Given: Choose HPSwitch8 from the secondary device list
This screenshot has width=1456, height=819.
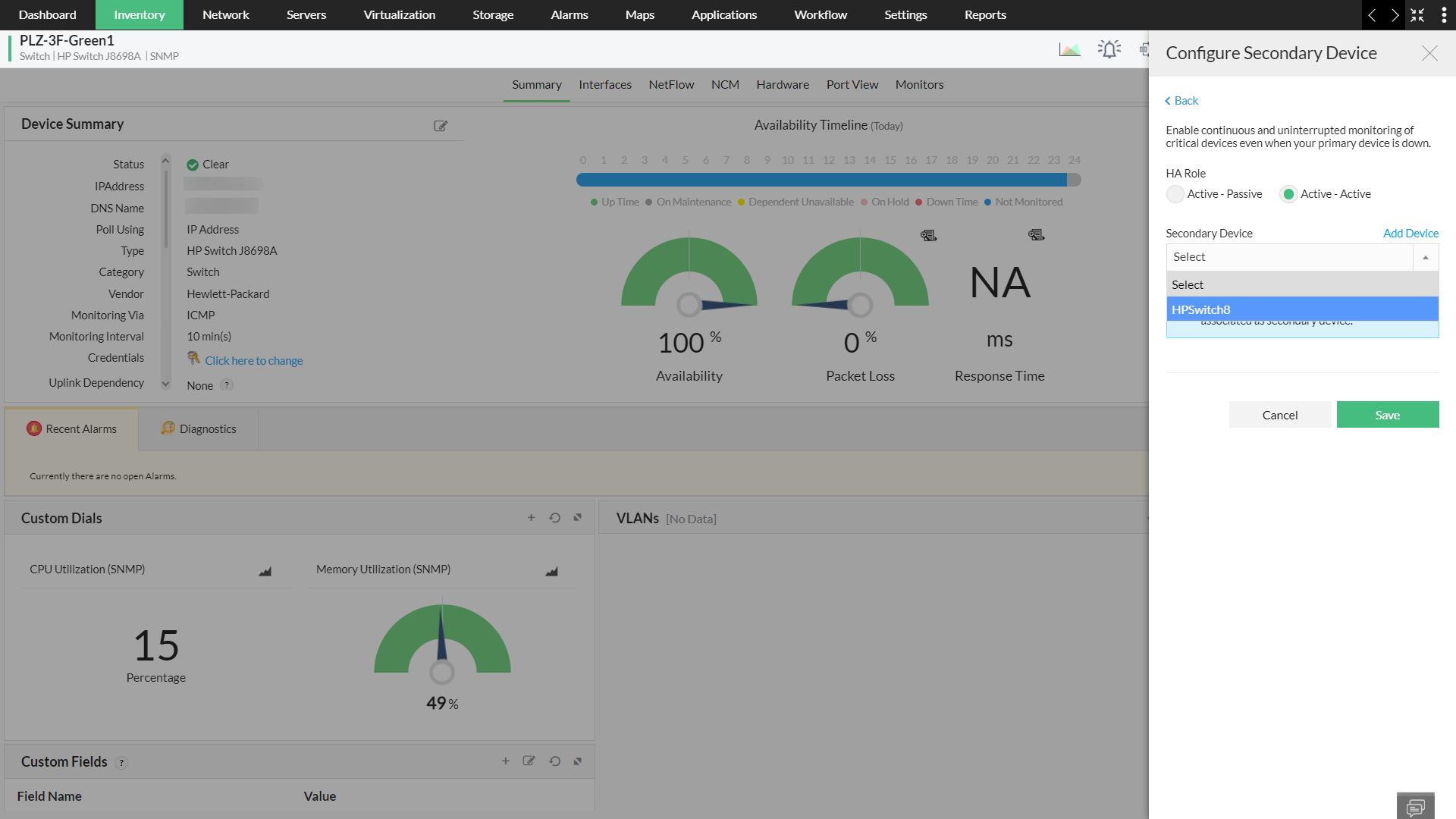Looking at the screenshot, I should (1301, 309).
